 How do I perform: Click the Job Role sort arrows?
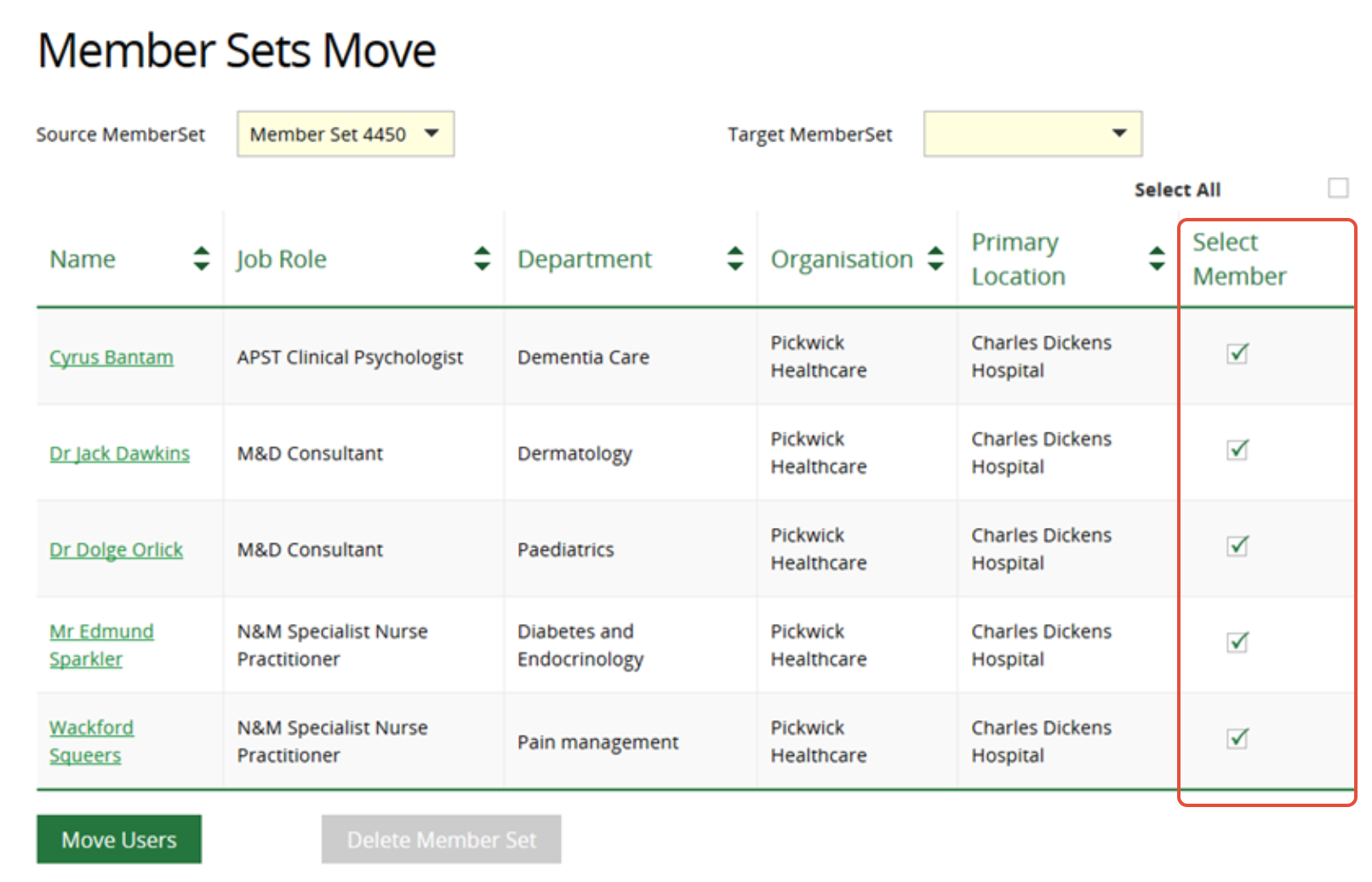482,258
